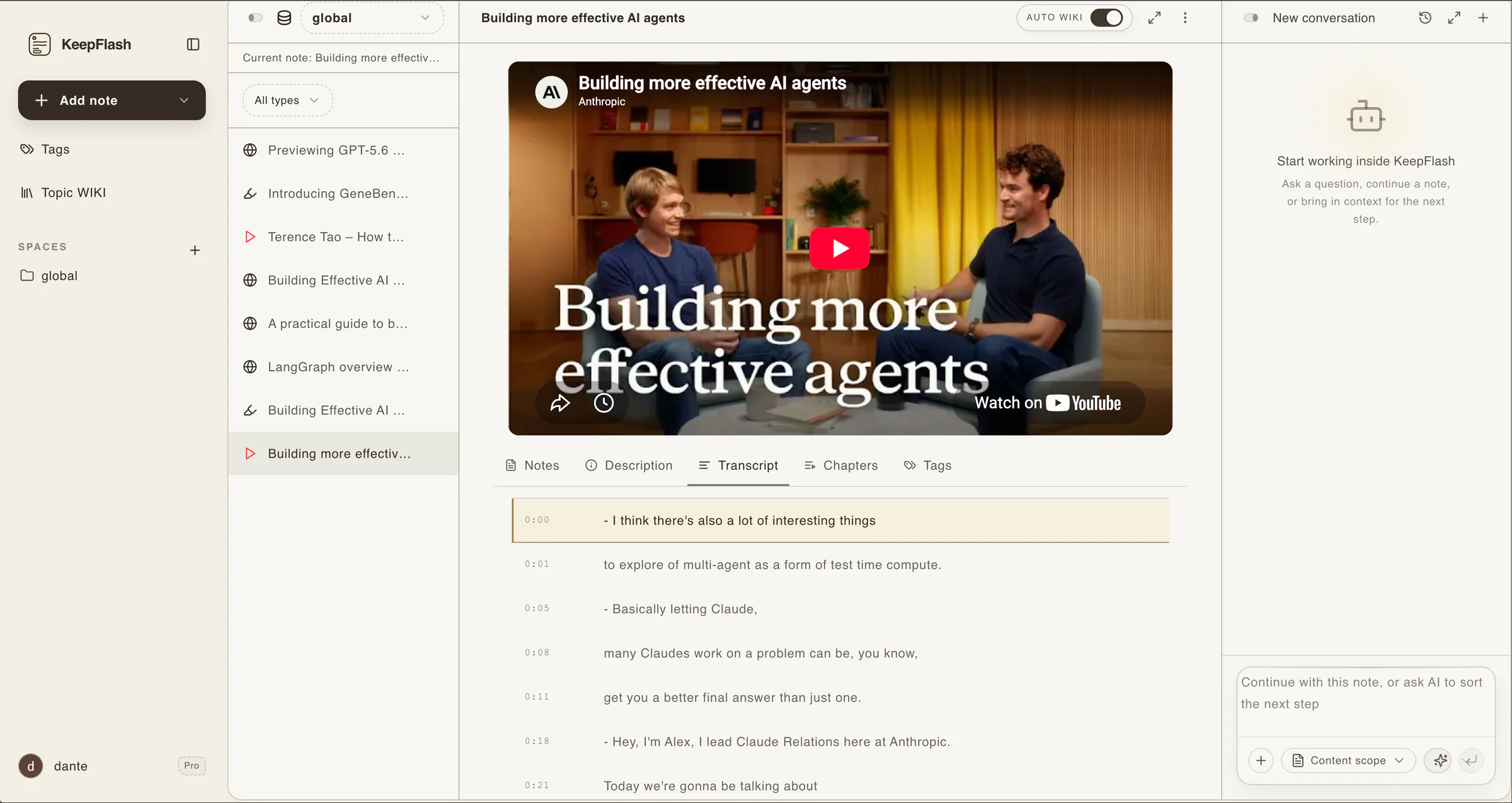
Task: Click the Add note button
Action: pyautogui.click(x=112, y=100)
